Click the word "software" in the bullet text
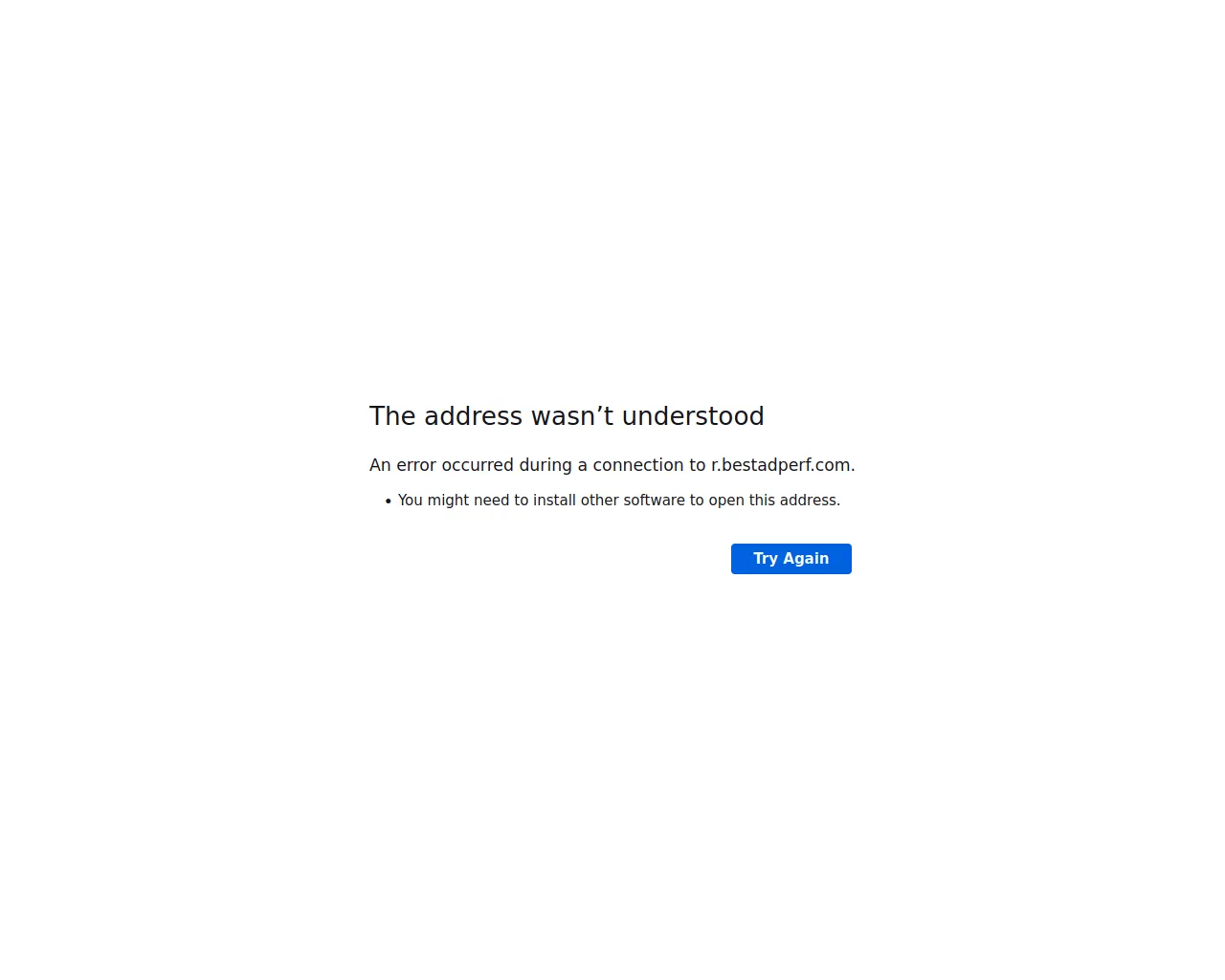The height and width of the screenshot is (980, 1225). (x=654, y=501)
